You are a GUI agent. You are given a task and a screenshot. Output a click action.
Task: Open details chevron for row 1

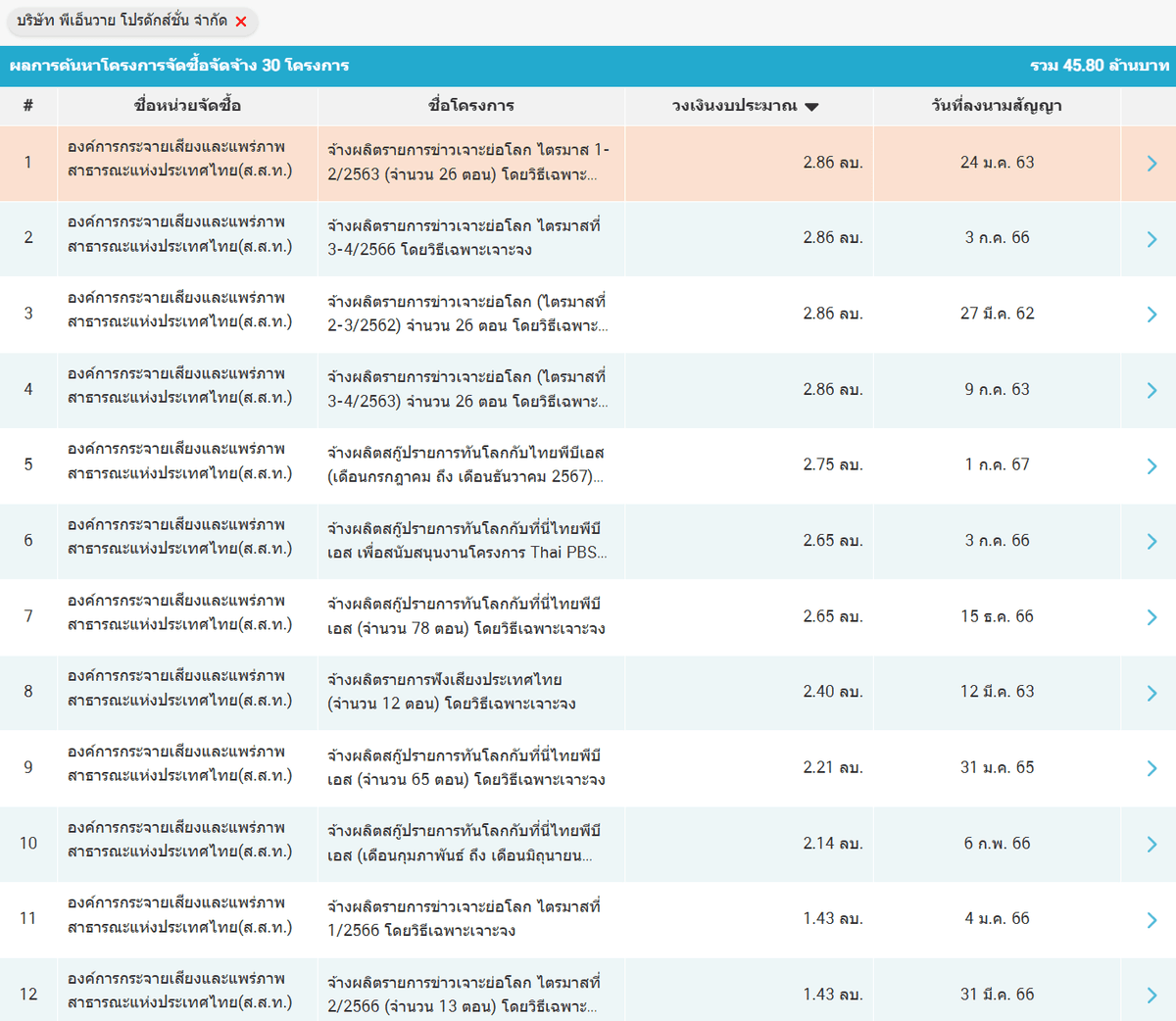pos(1151,164)
